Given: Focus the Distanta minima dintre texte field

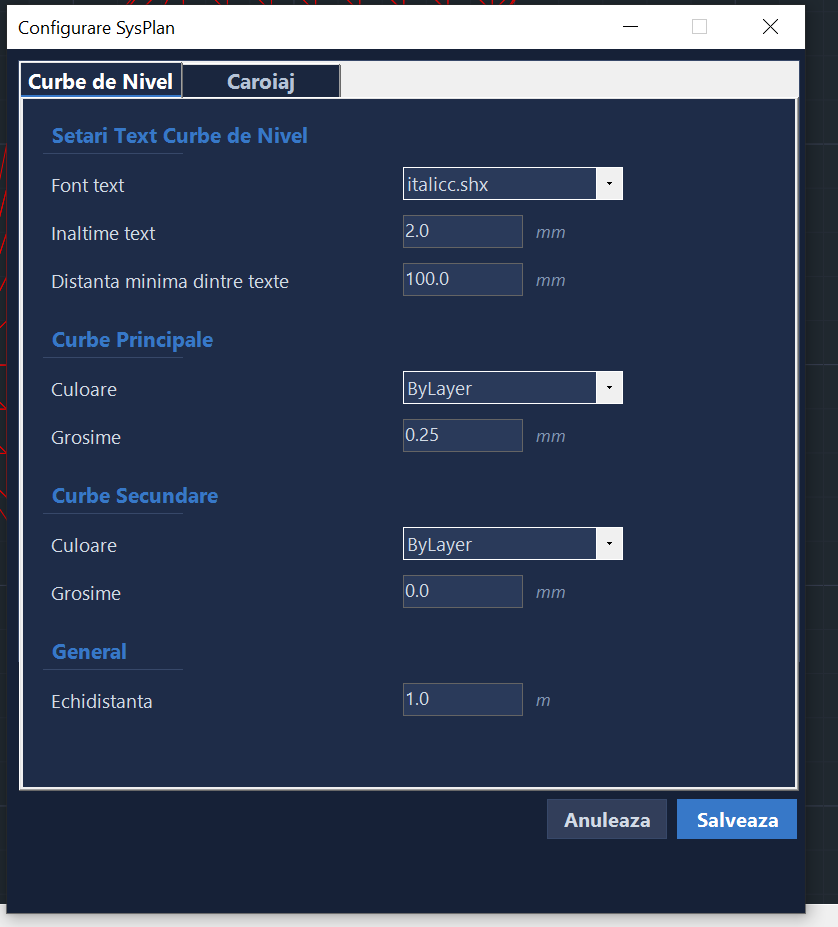Looking at the screenshot, I should coord(462,279).
